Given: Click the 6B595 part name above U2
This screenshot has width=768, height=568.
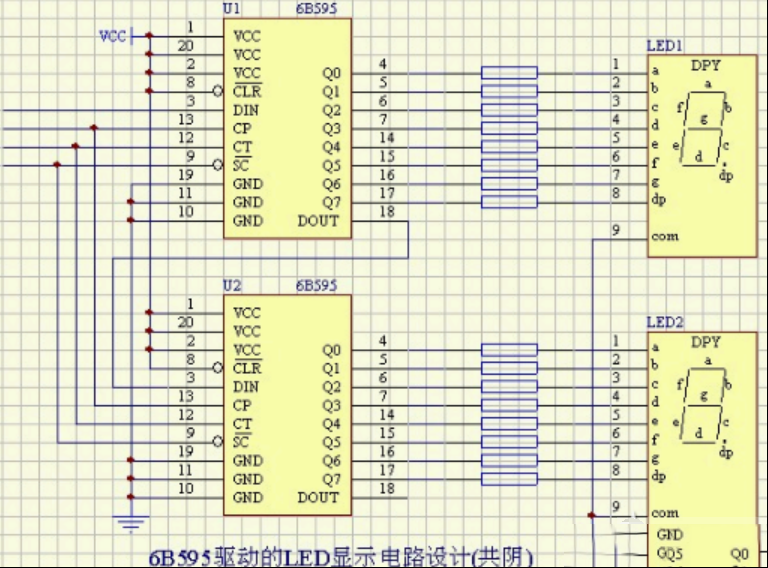Looking at the screenshot, I should coord(316,285).
